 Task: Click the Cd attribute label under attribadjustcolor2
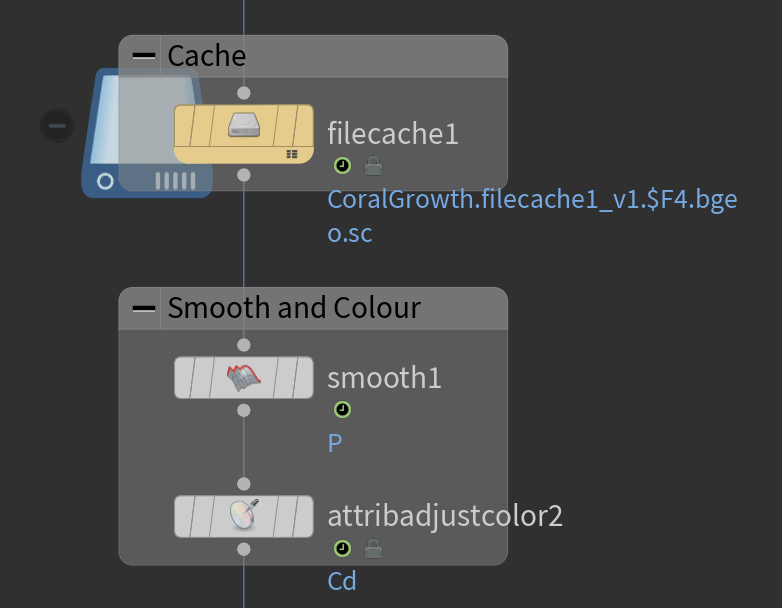click(342, 581)
